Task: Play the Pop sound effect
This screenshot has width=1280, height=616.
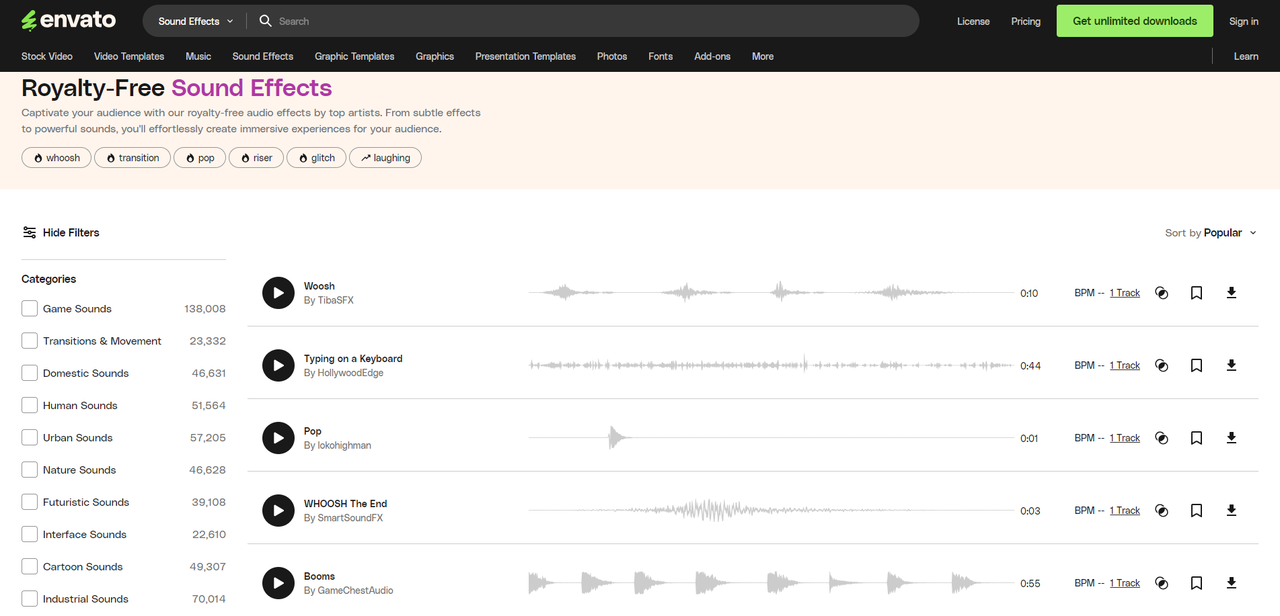Action: point(278,438)
